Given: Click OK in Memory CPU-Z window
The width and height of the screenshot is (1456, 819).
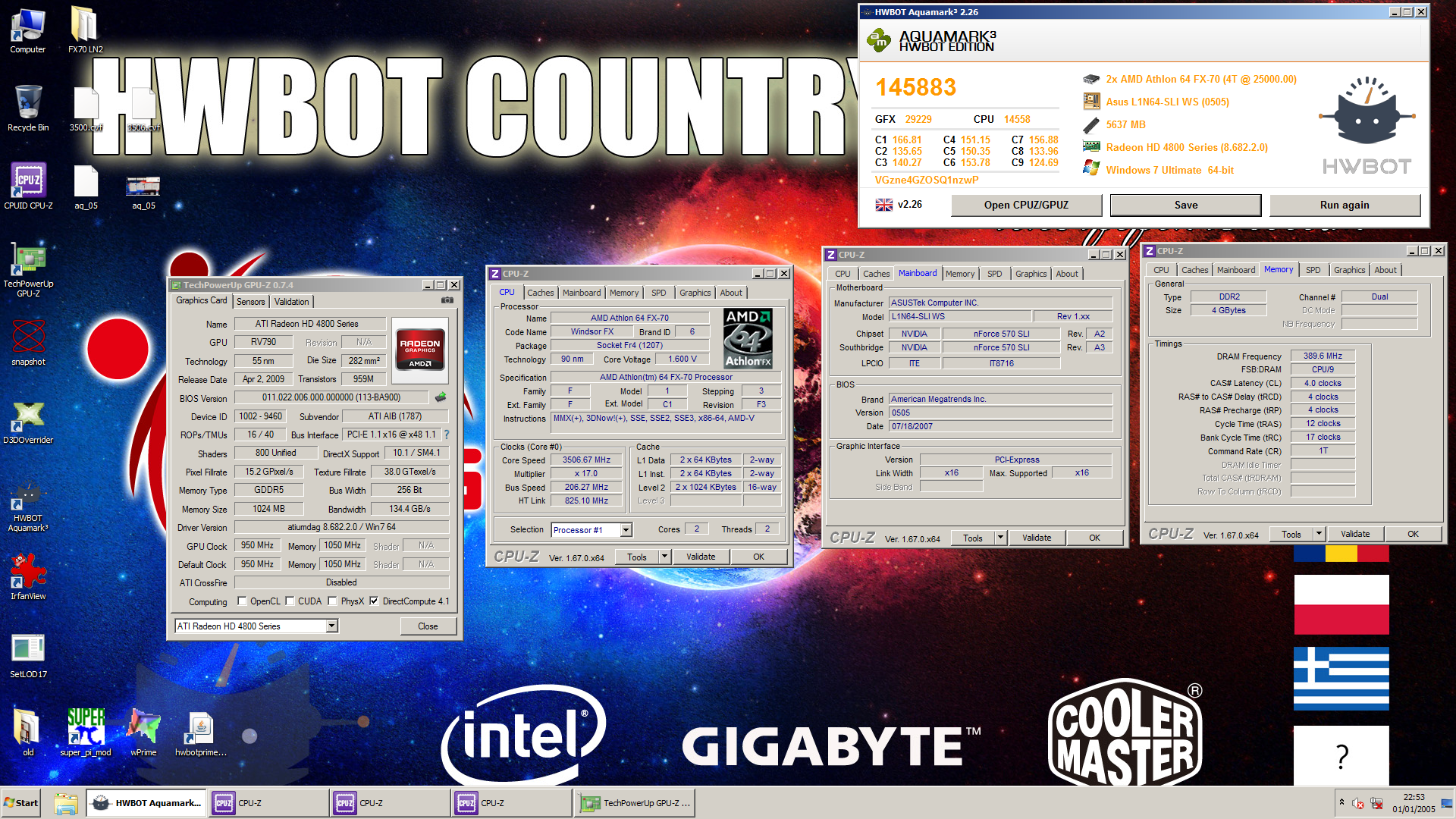Looking at the screenshot, I should [1414, 534].
